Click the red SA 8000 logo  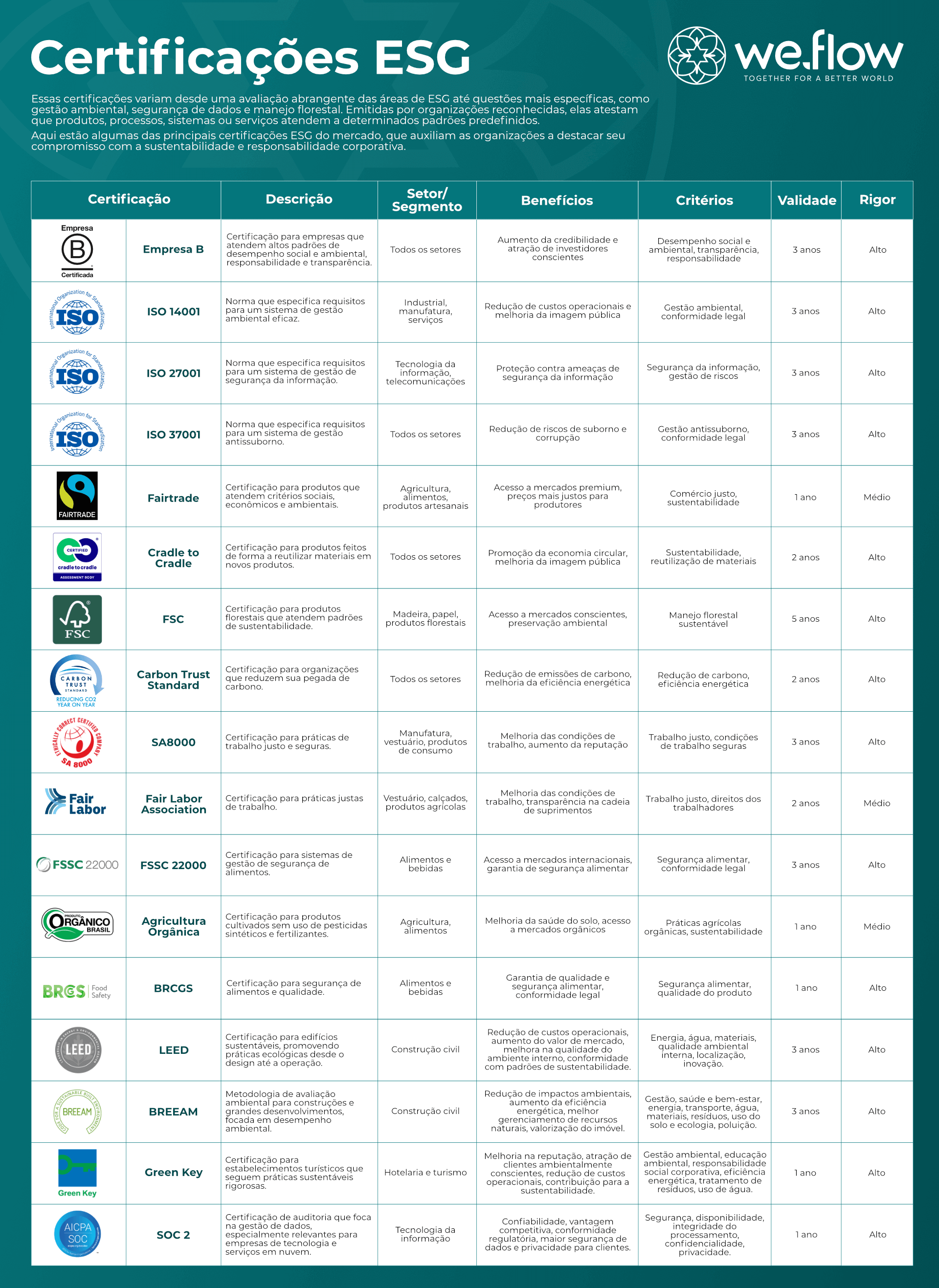(x=77, y=742)
